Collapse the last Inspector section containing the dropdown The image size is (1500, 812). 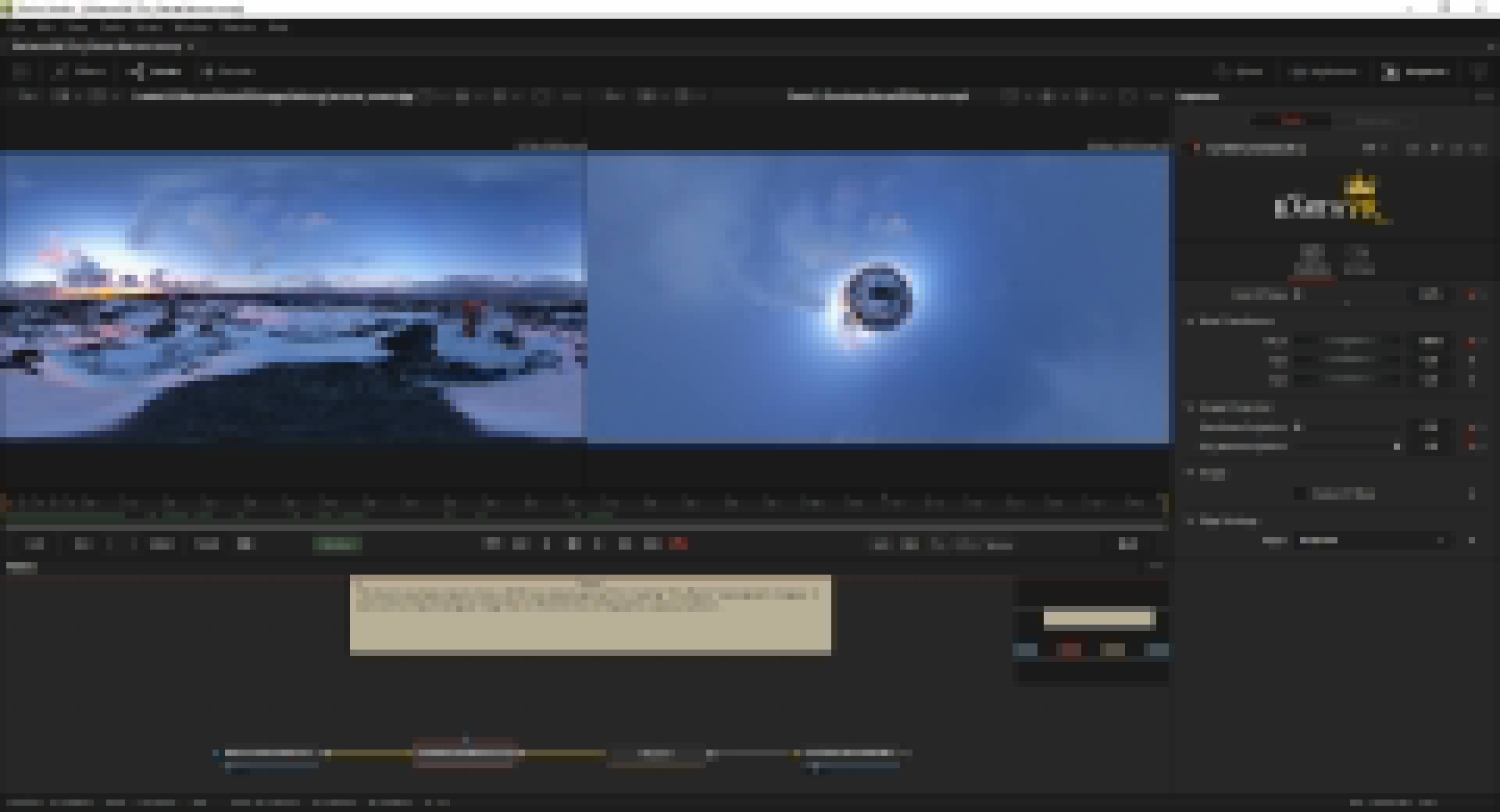1191,521
